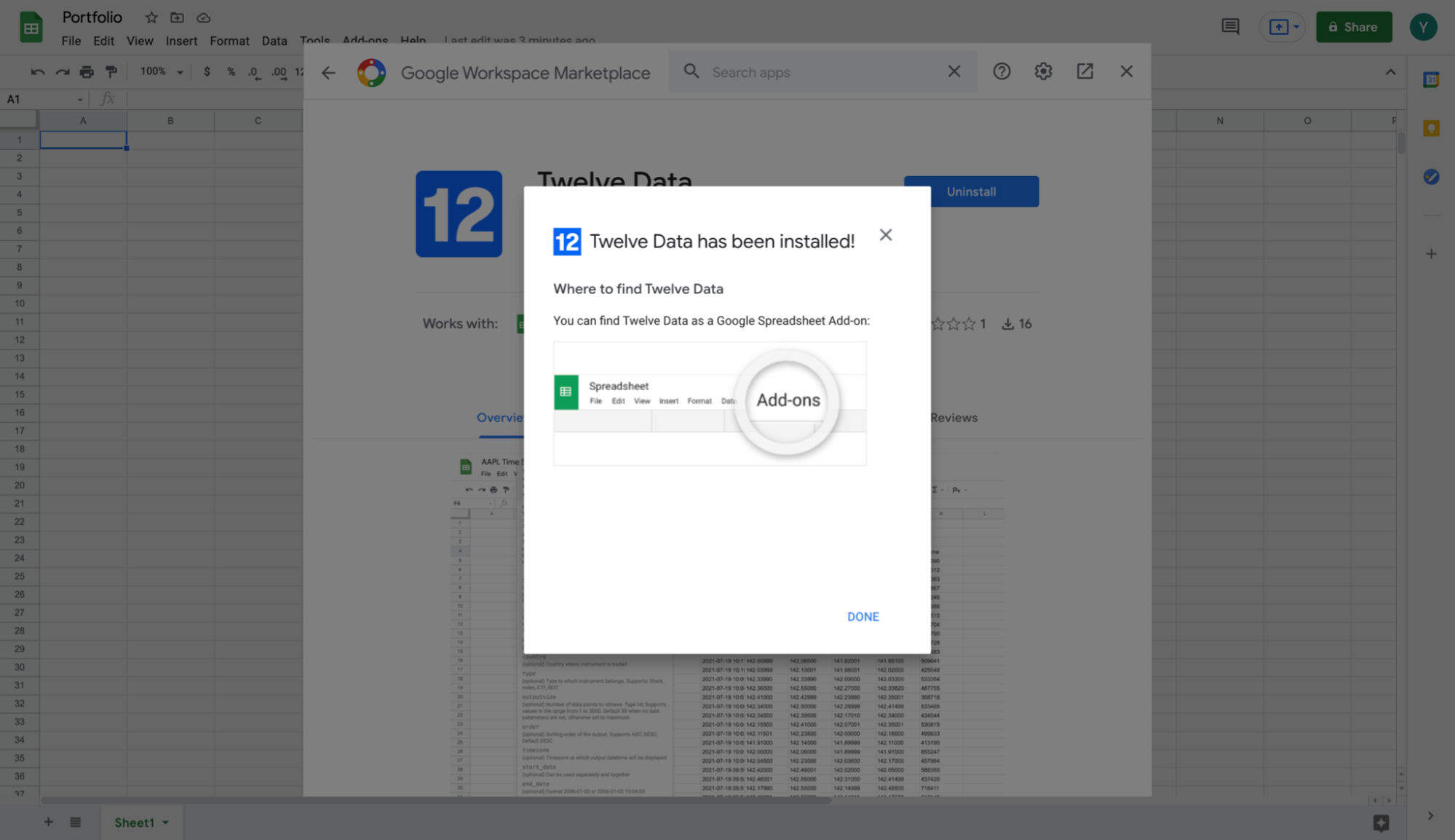Image resolution: width=1455 pixels, height=840 pixels.
Task: Click the decrease decimal places icon
Action: (253, 72)
